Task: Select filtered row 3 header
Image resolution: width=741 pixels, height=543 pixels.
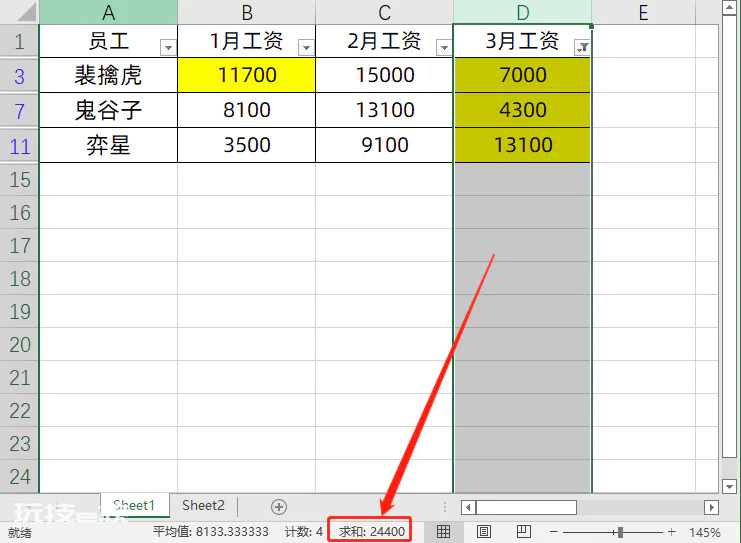Action: 19,76
